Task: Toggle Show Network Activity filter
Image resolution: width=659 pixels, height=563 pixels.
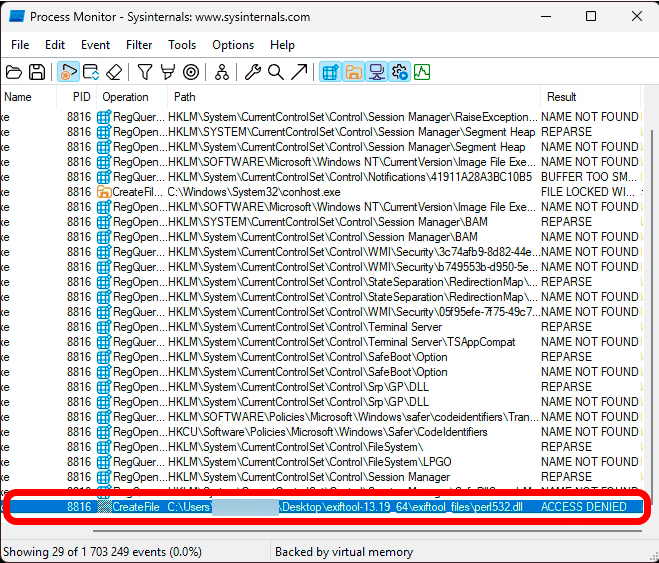Action: pyautogui.click(x=377, y=72)
